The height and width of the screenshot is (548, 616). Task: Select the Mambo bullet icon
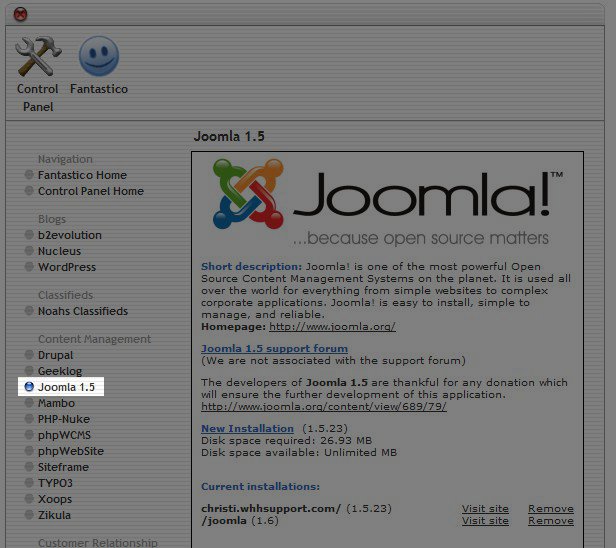[29, 404]
